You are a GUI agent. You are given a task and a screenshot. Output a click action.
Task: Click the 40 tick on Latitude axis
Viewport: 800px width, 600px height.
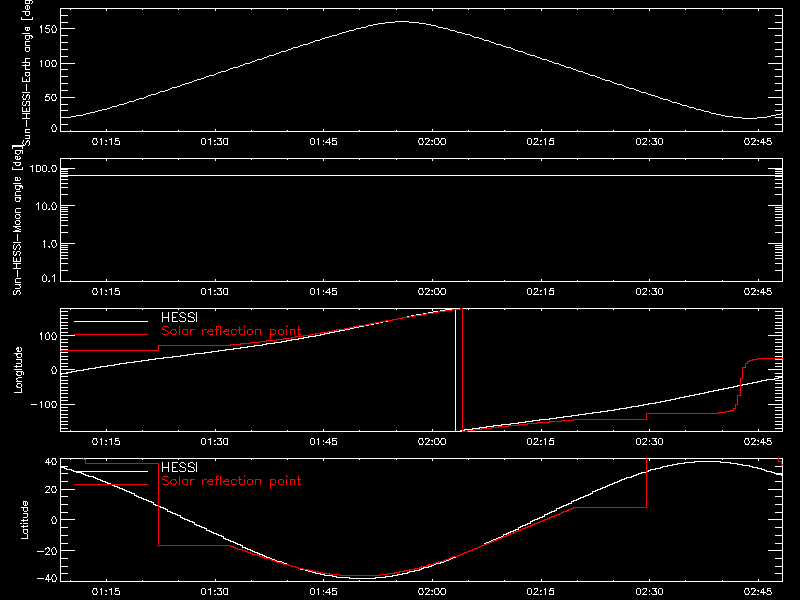click(51, 462)
